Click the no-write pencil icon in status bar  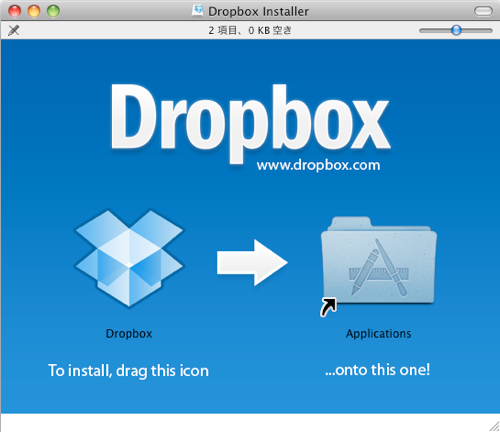(14, 30)
